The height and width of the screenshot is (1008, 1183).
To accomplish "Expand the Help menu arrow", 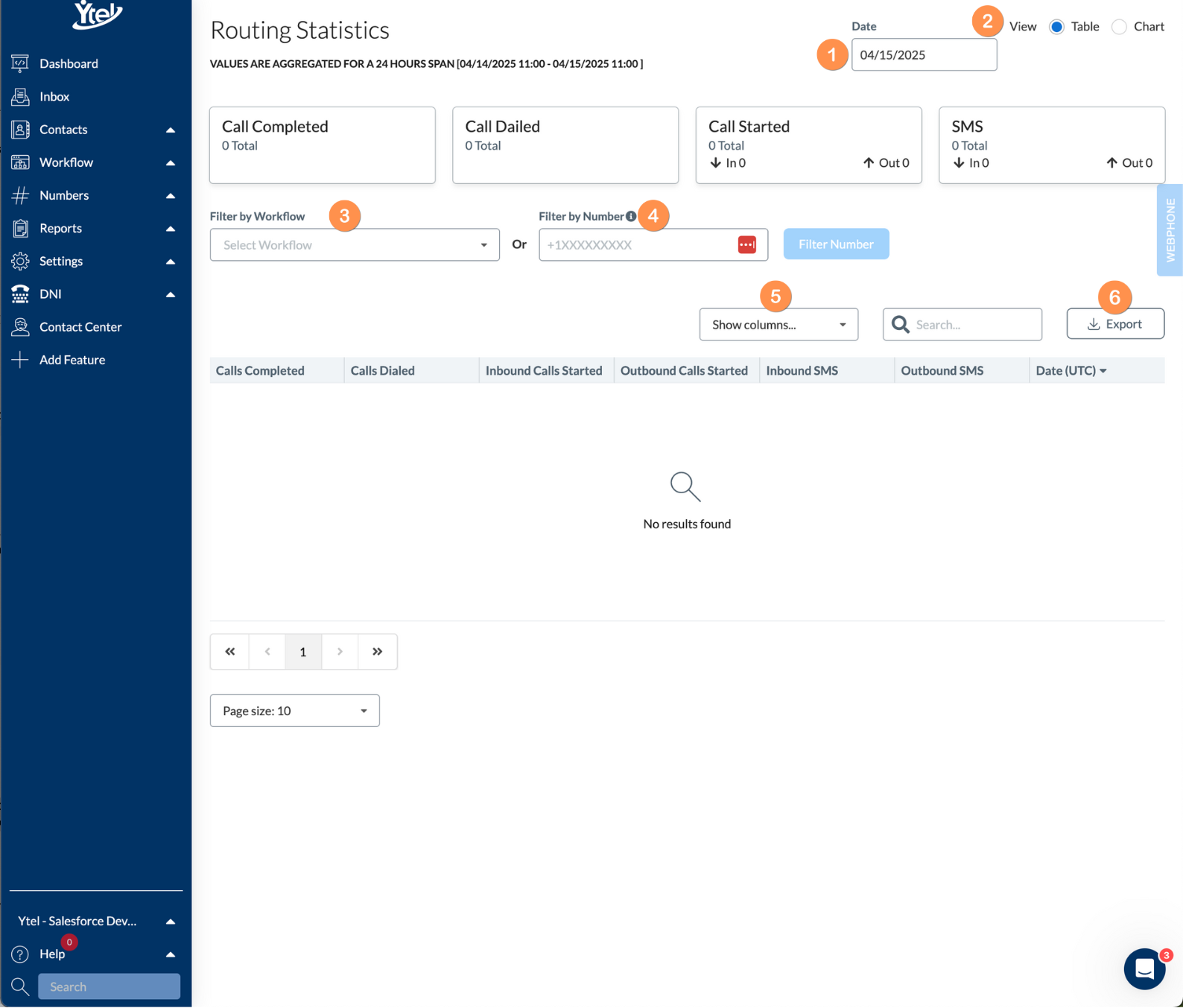I will pos(171,954).
